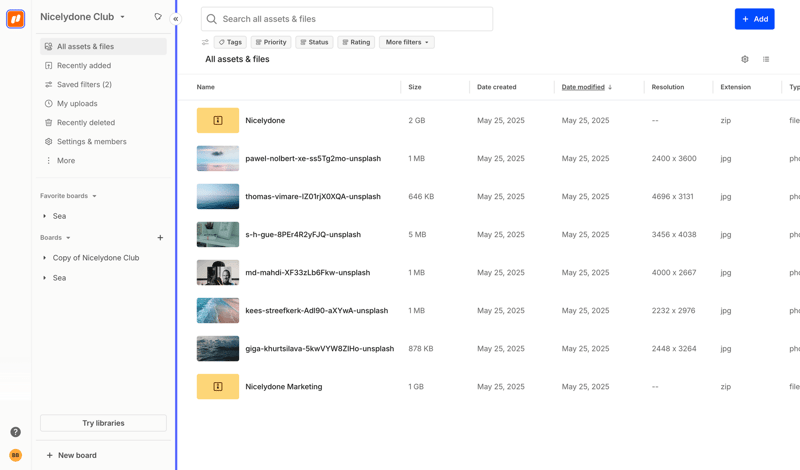Click the 4696 x 3131 resolution cell
Image resolution: width=800 pixels, height=470 pixels.
pos(672,196)
